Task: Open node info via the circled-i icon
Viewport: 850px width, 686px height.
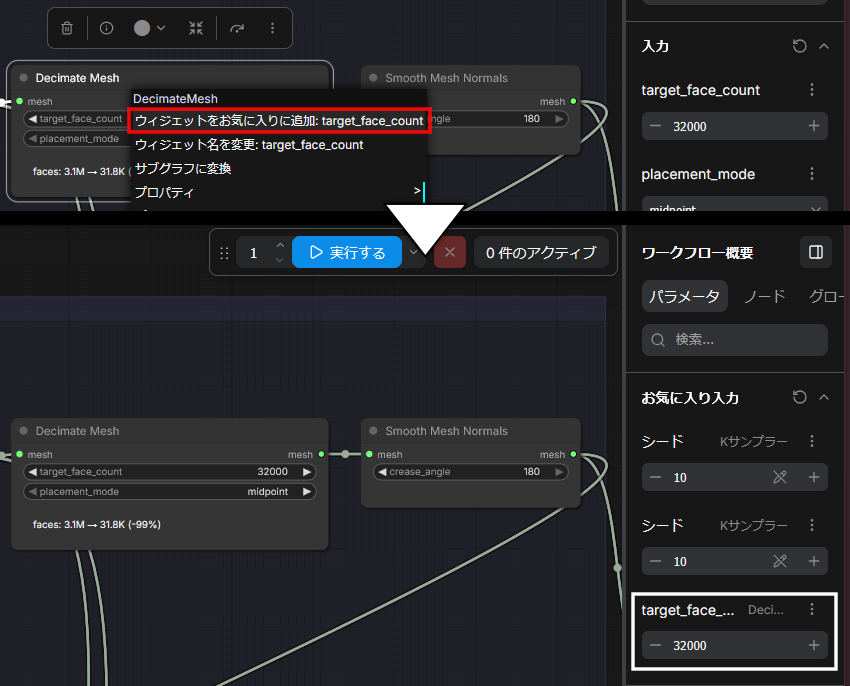Action: [x=106, y=28]
